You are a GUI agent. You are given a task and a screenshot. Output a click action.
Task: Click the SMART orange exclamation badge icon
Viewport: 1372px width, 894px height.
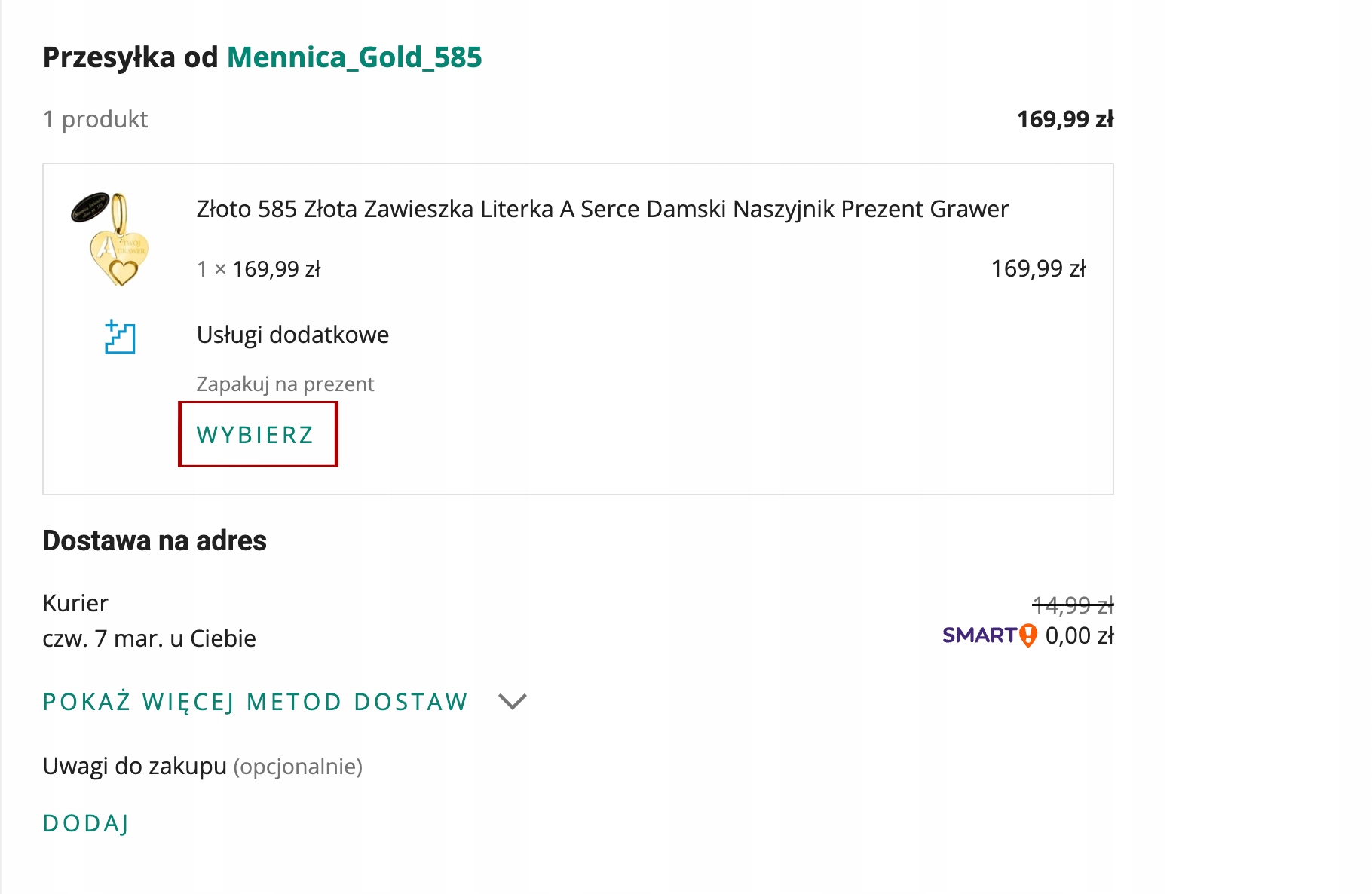1028,635
